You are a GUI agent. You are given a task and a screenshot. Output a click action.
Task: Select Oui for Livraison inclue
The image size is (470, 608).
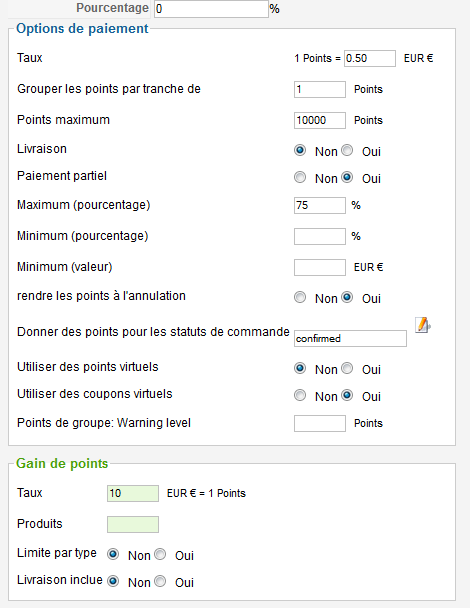(160, 581)
